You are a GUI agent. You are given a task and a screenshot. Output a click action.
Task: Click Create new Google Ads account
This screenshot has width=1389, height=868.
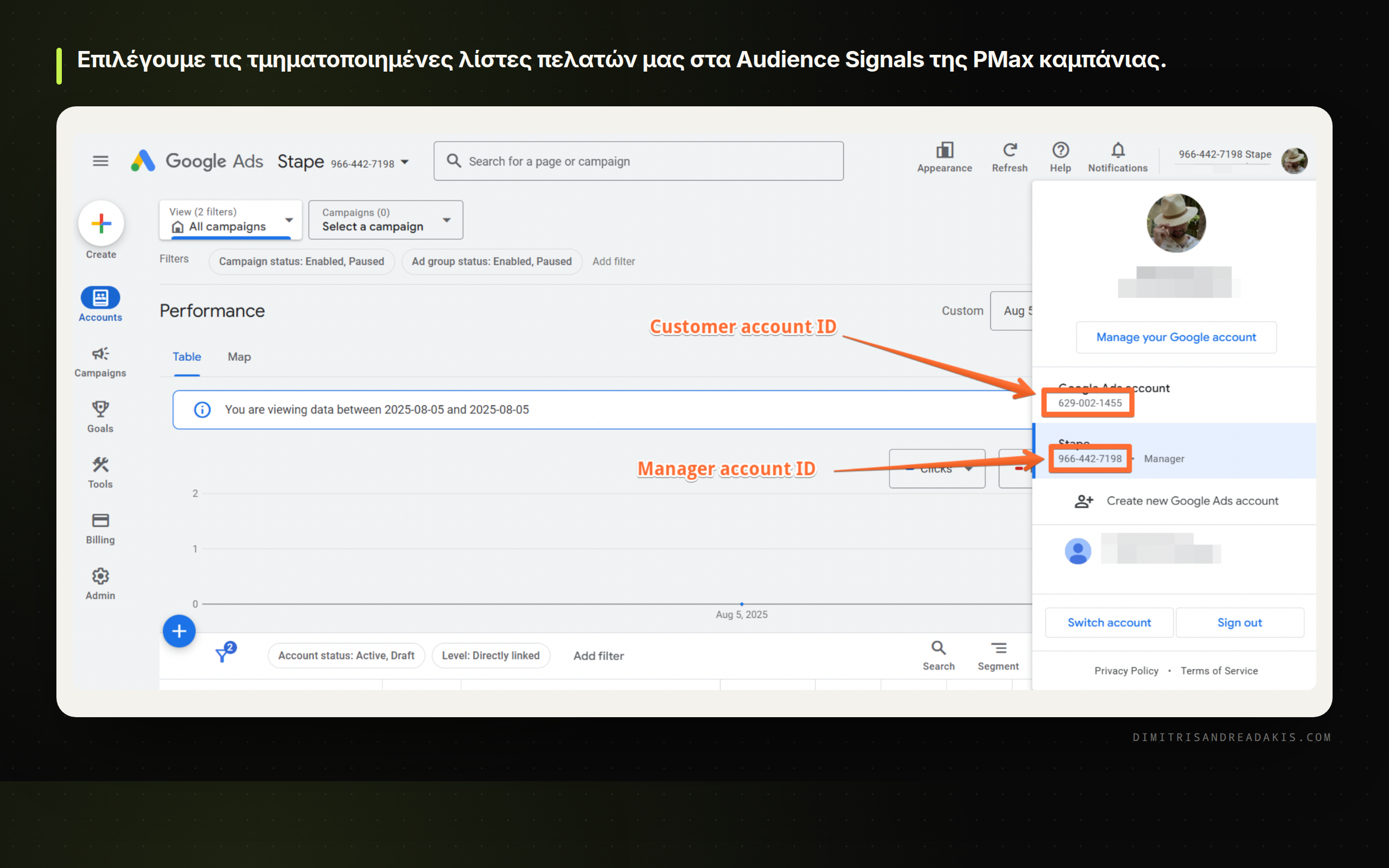point(1174,501)
